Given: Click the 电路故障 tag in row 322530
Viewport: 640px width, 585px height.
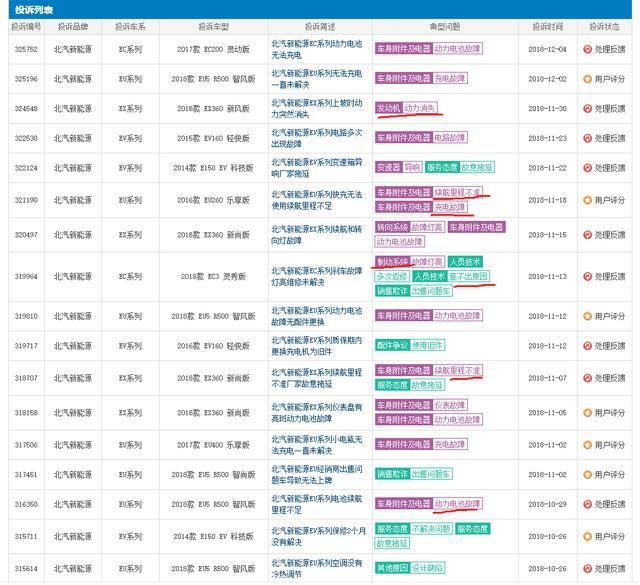Looking at the screenshot, I should 449,138.
